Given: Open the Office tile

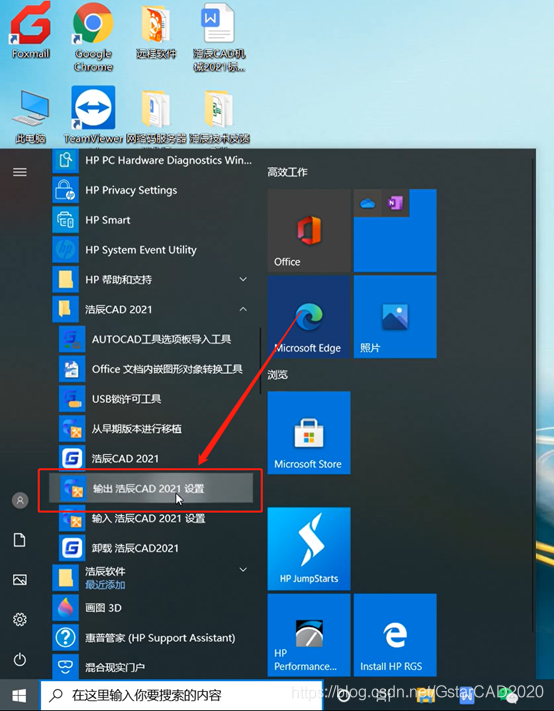Looking at the screenshot, I should point(309,231).
